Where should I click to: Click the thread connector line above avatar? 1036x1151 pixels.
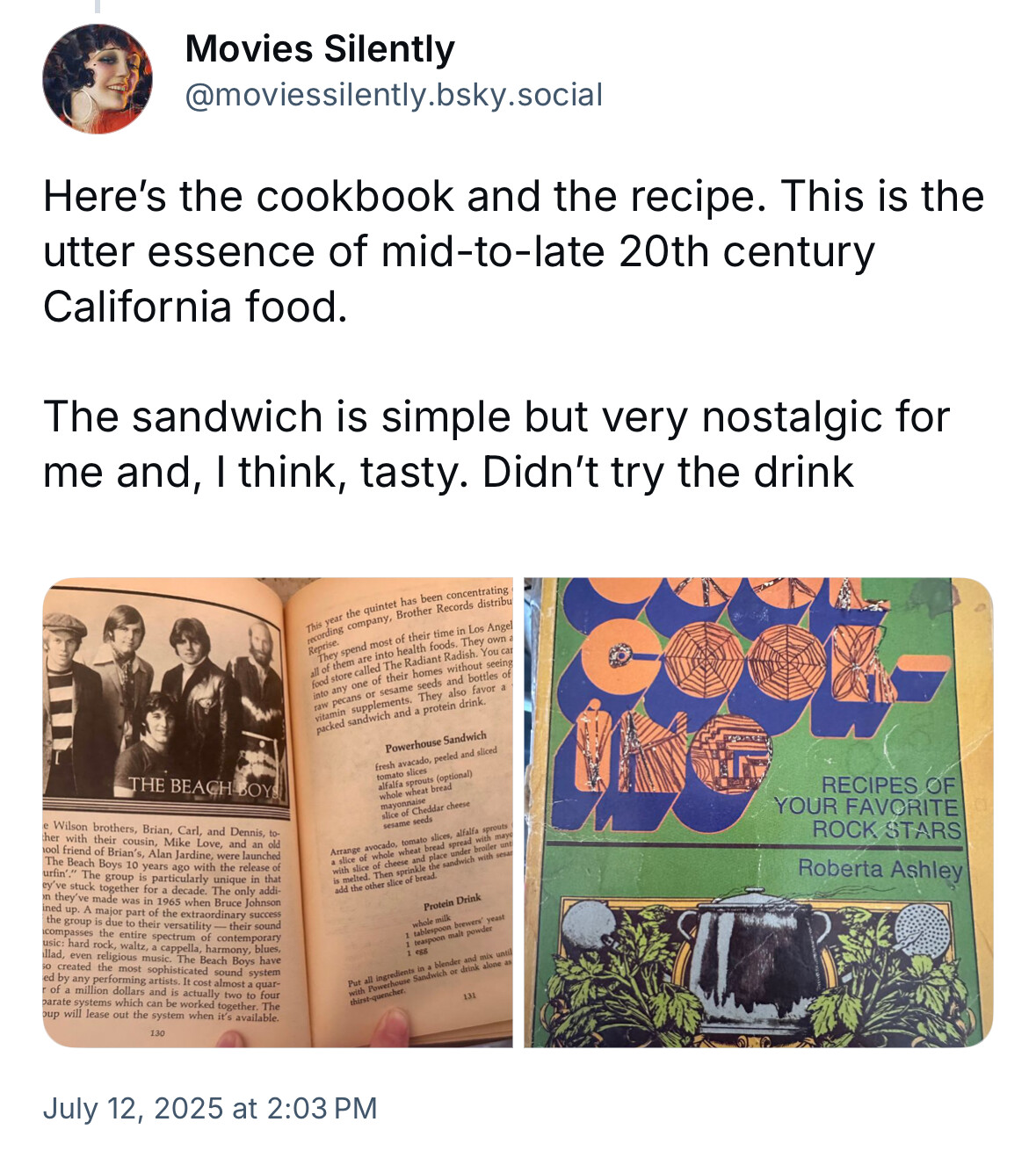coord(98,6)
